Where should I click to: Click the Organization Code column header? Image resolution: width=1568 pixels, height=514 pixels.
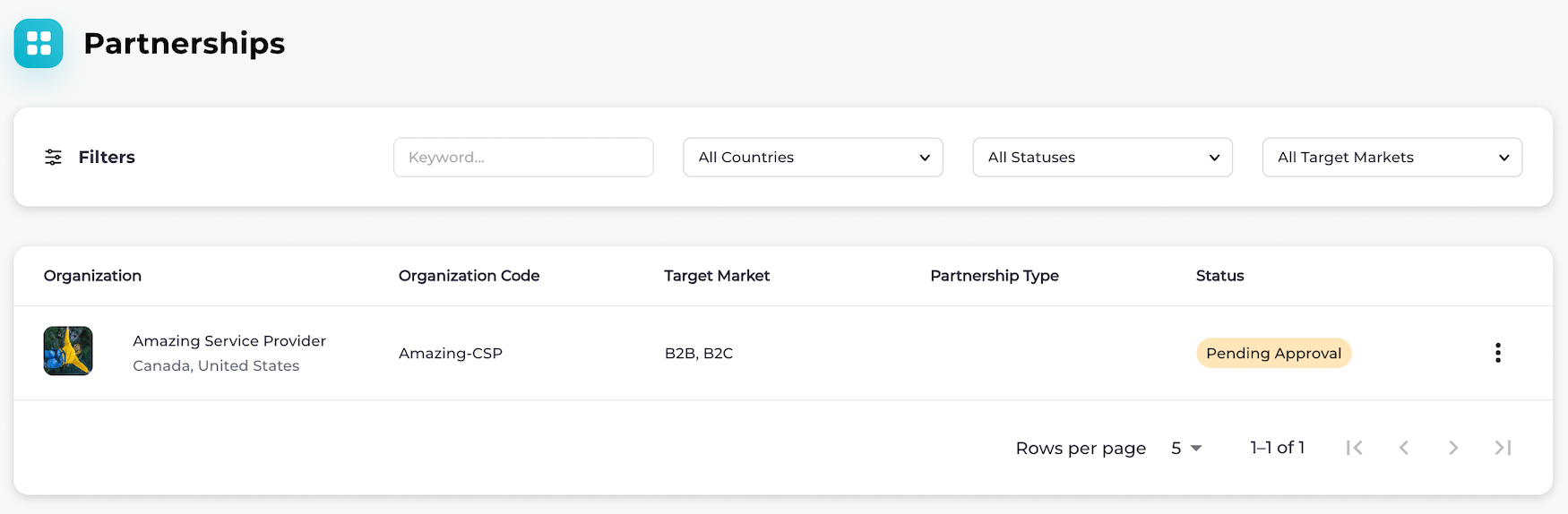coord(469,276)
